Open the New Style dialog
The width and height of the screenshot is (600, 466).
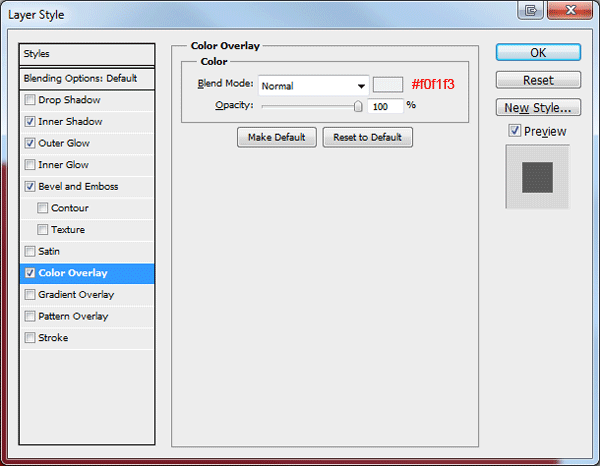coord(538,108)
